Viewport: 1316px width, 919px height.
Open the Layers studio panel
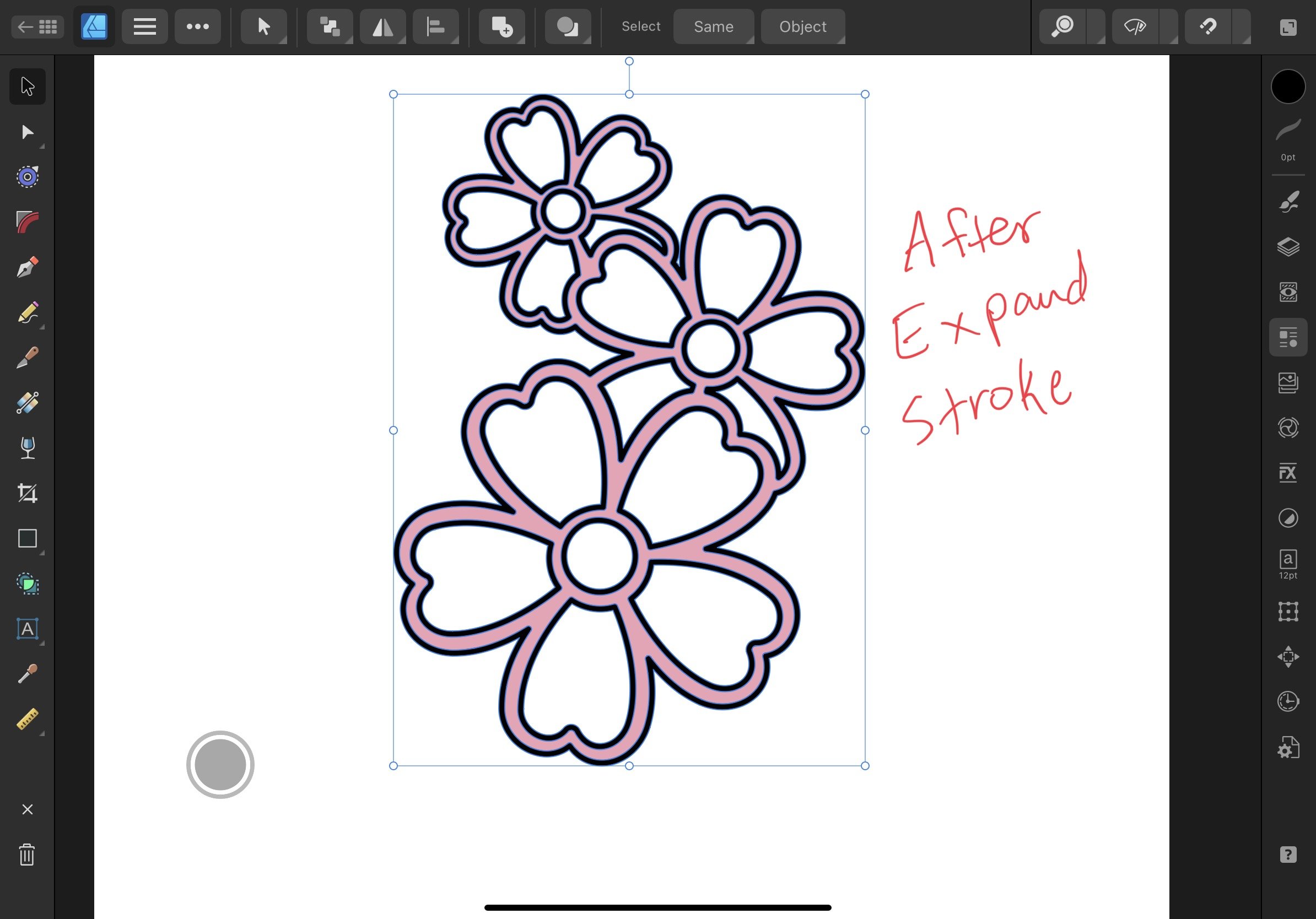click(1288, 247)
